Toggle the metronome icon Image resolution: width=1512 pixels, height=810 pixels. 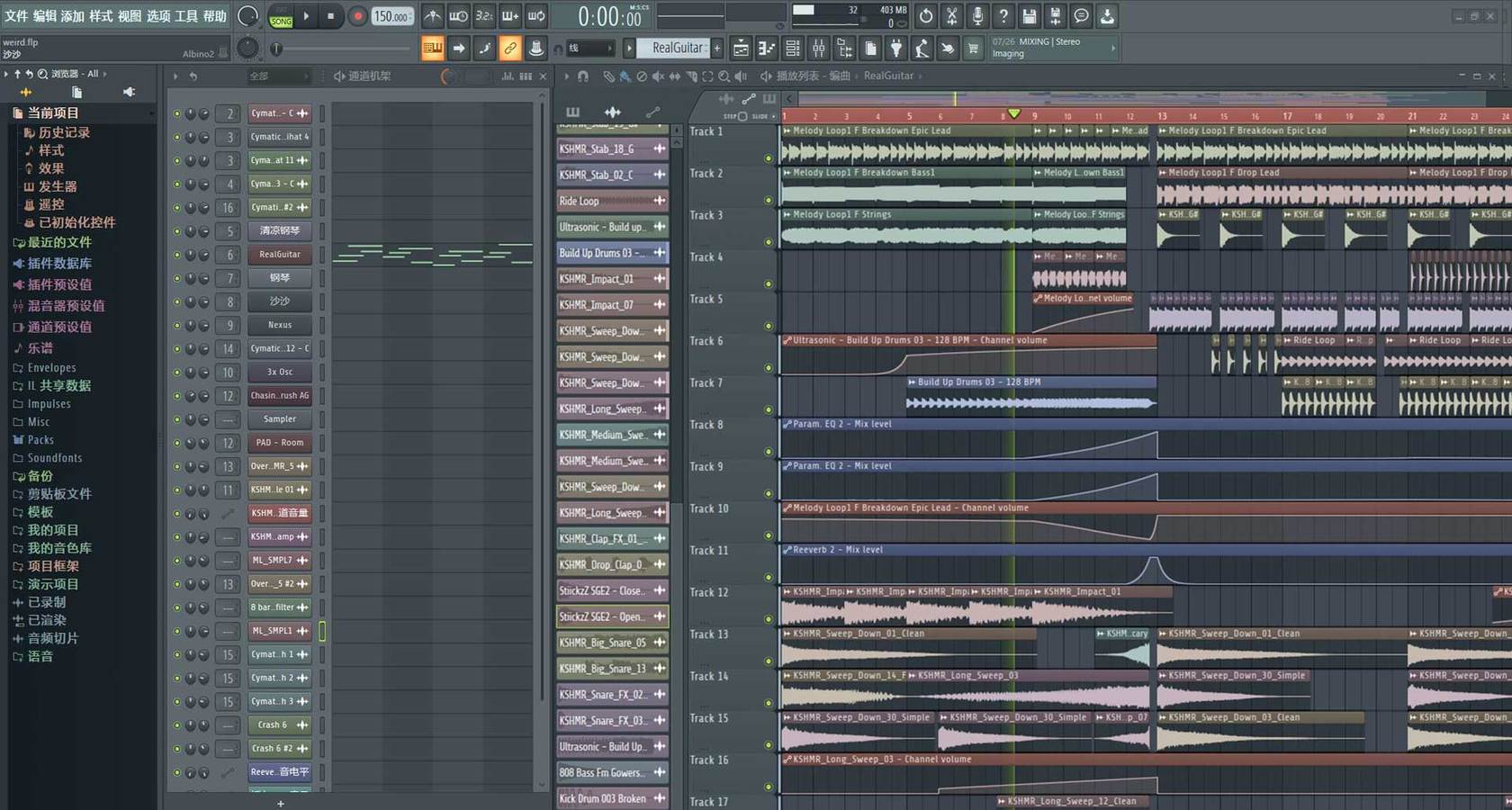(x=433, y=15)
